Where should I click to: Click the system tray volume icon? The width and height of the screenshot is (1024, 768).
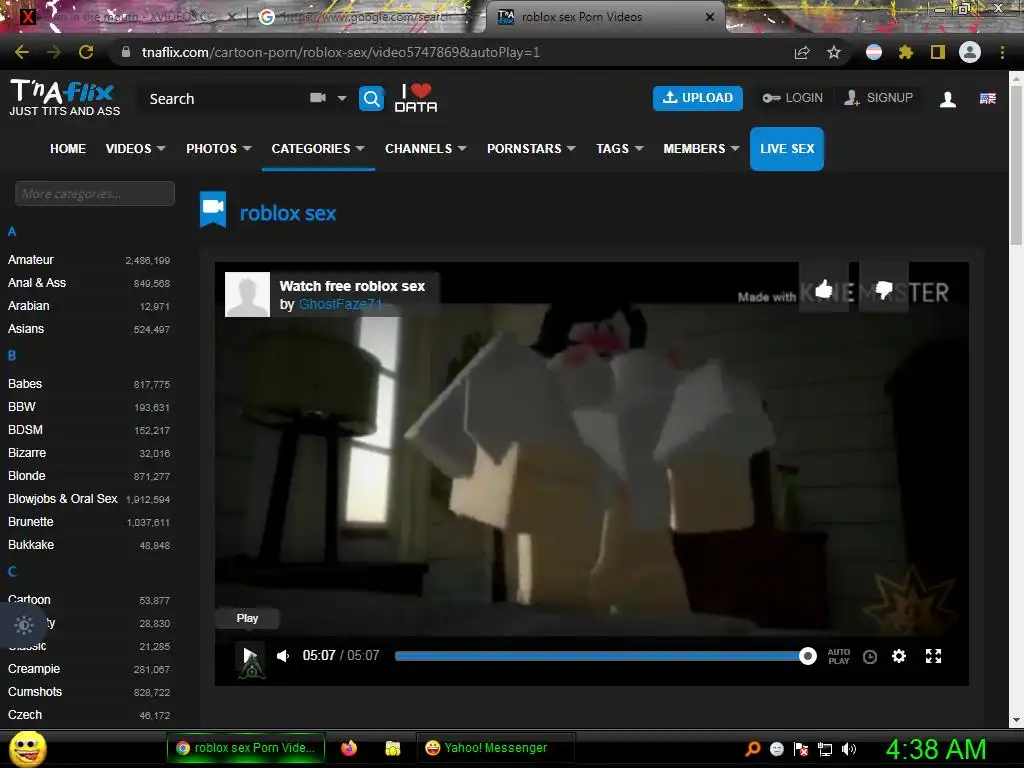pyautogui.click(x=849, y=749)
